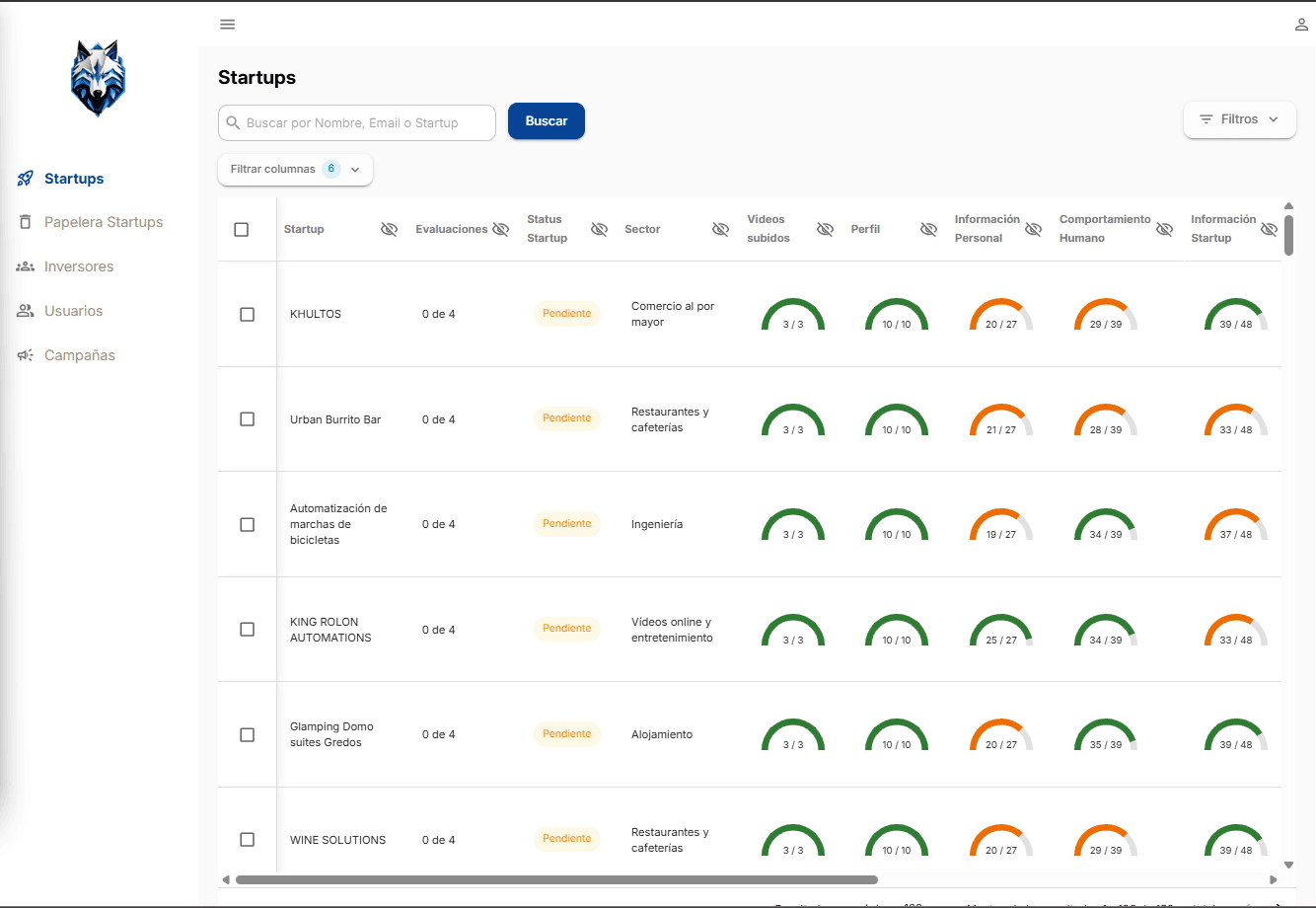Click the Buscar button
1316x908 pixels.
coord(547,121)
